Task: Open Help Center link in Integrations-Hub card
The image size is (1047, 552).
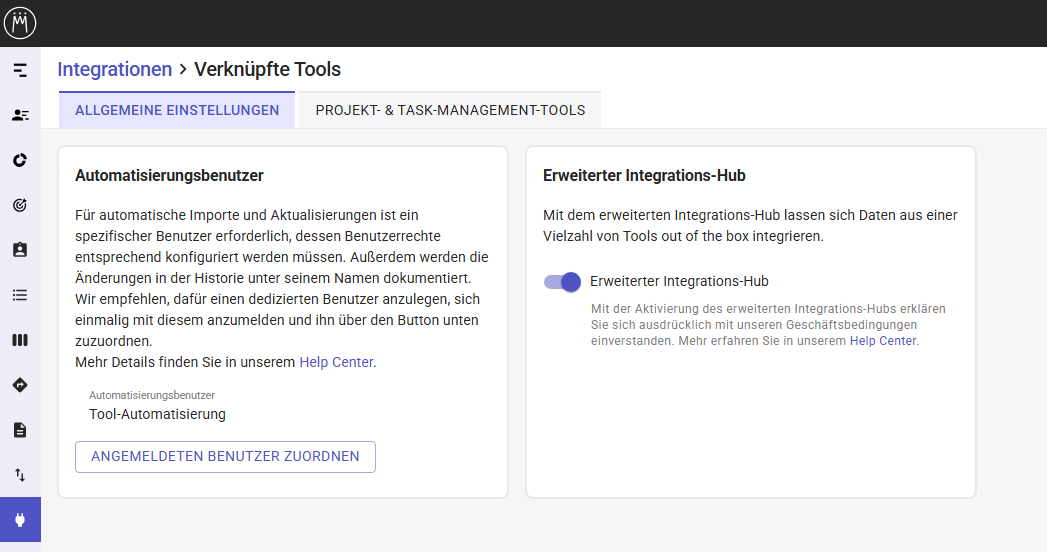Action: click(x=883, y=341)
